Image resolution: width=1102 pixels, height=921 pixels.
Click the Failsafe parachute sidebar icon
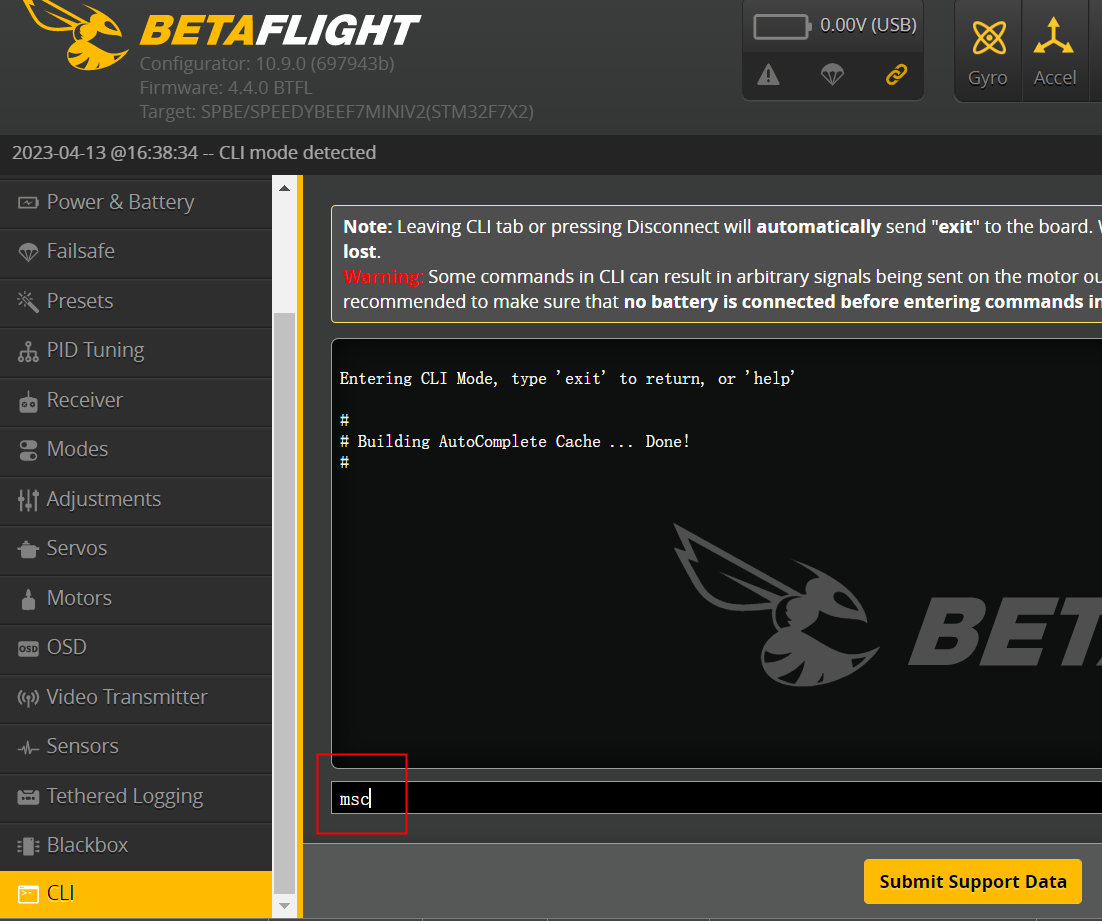[x=28, y=252]
